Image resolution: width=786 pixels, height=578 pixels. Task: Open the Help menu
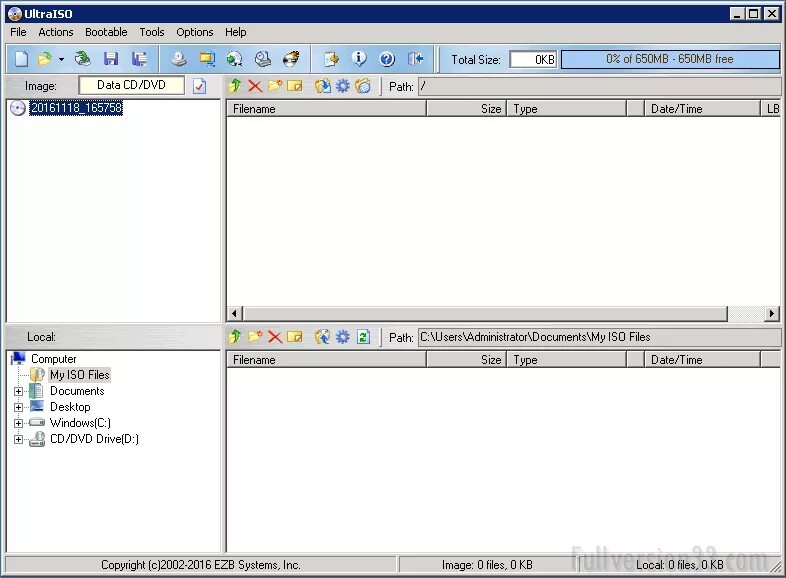point(236,32)
